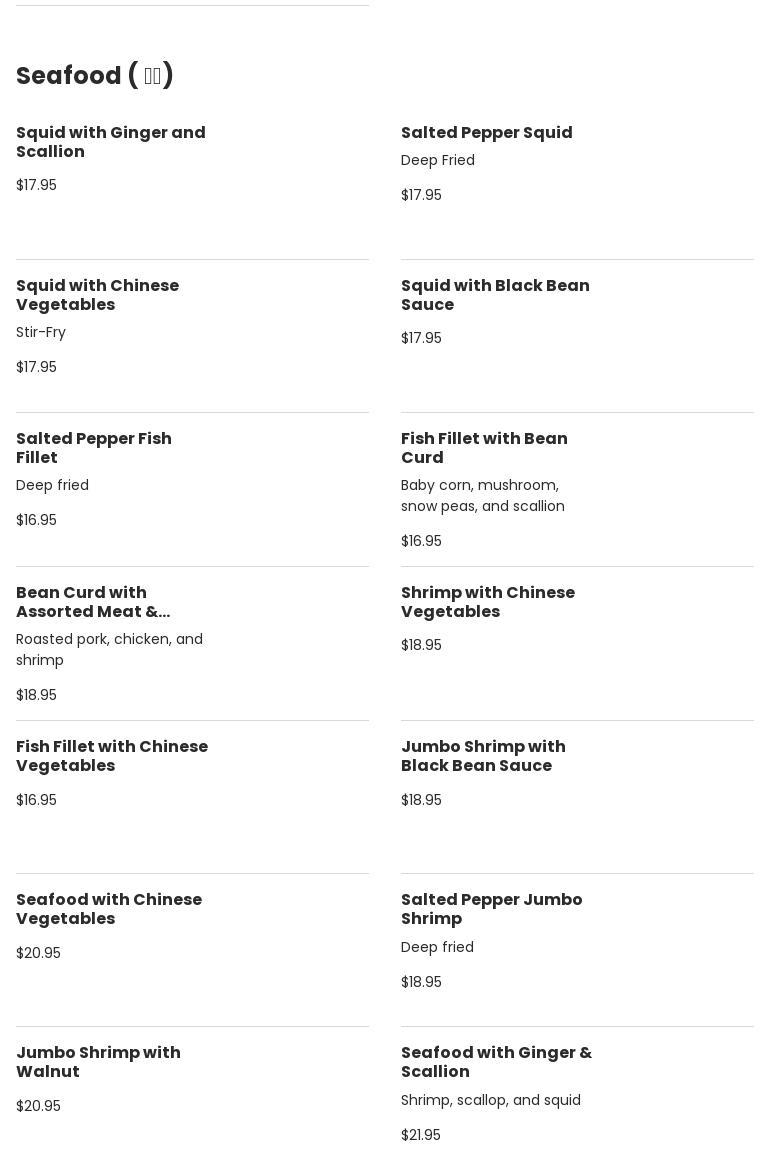The height and width of the screenshot is (1160, 770).
Task: Click the Stir-Fry description text
Action: (41, 332)
